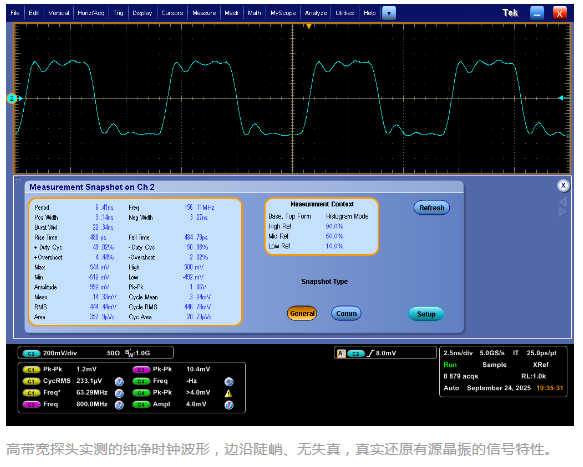Click the error icon beside C4 Freq -Hz
This screenshot has width=583, height=467.
tap(229, 382)
